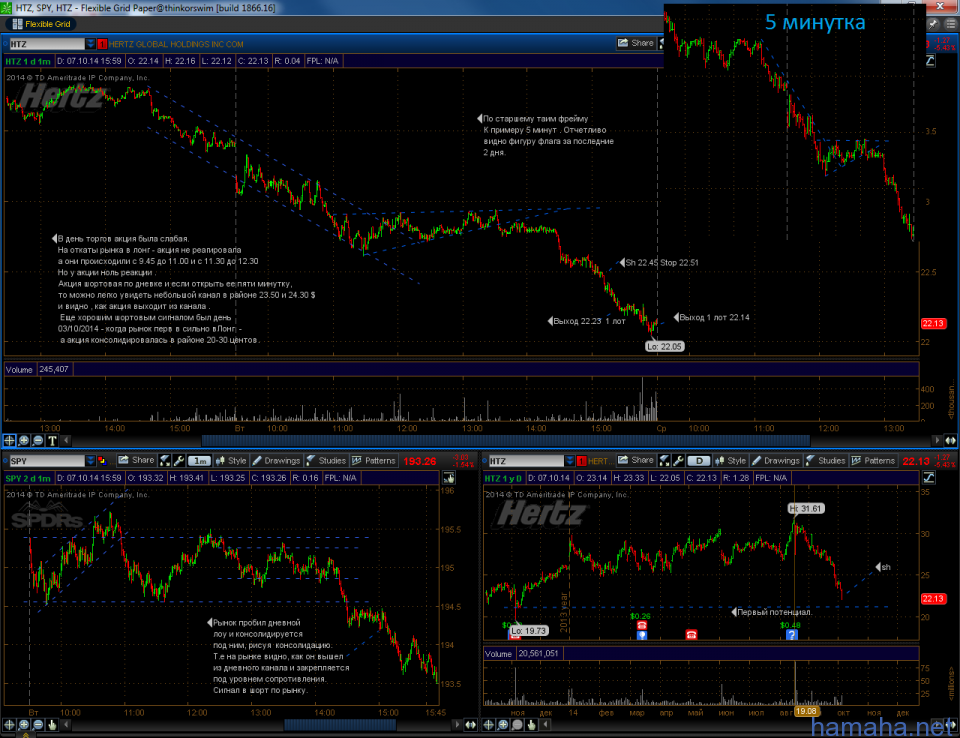Open the Style menu in SPY chart
Image resolution: width=960 pixels, height=738 pixels.
tap(231, 461)
